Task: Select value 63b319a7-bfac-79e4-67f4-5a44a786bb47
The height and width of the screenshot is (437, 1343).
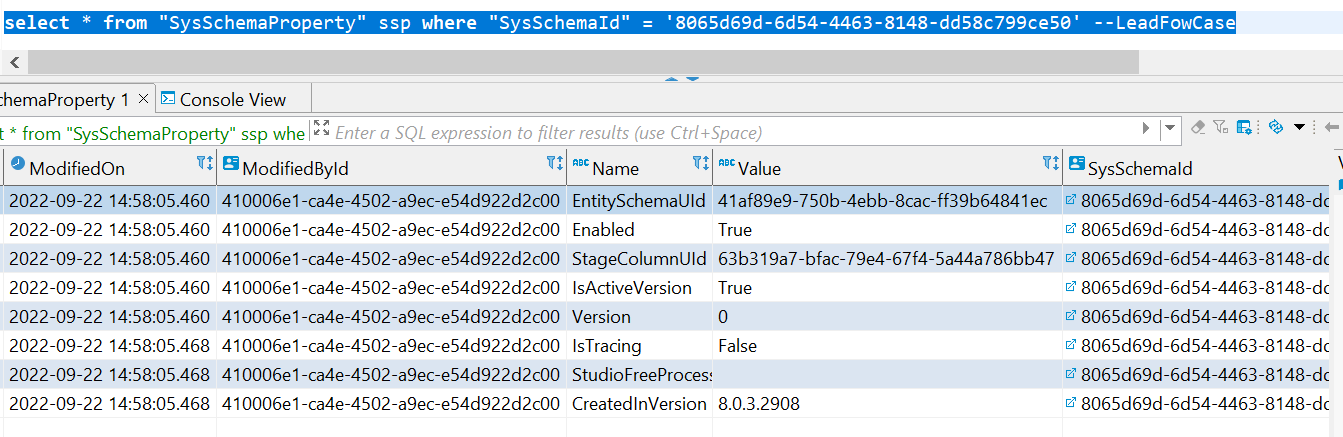Action: tap(887, 259)
